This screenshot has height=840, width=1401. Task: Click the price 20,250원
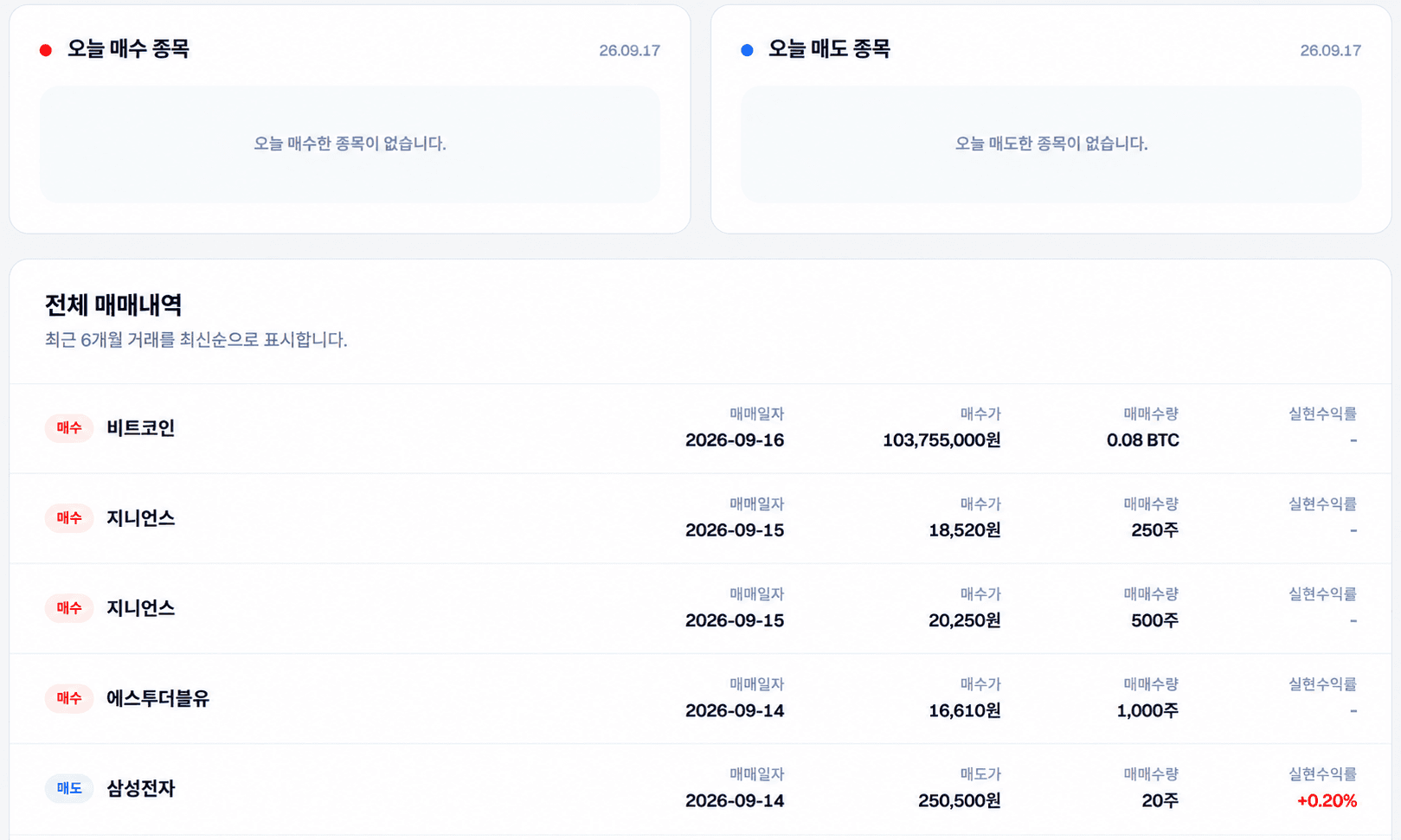point(965,620)
